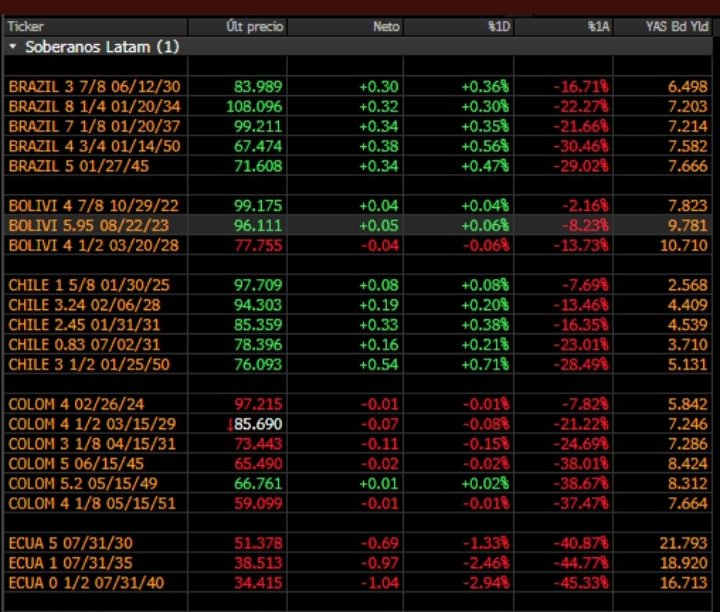Image resolution: width=720 pixels, height=612 pixels.
Task: Click last price 83.989
Action: pyautogui.click(x=258, y=86)
